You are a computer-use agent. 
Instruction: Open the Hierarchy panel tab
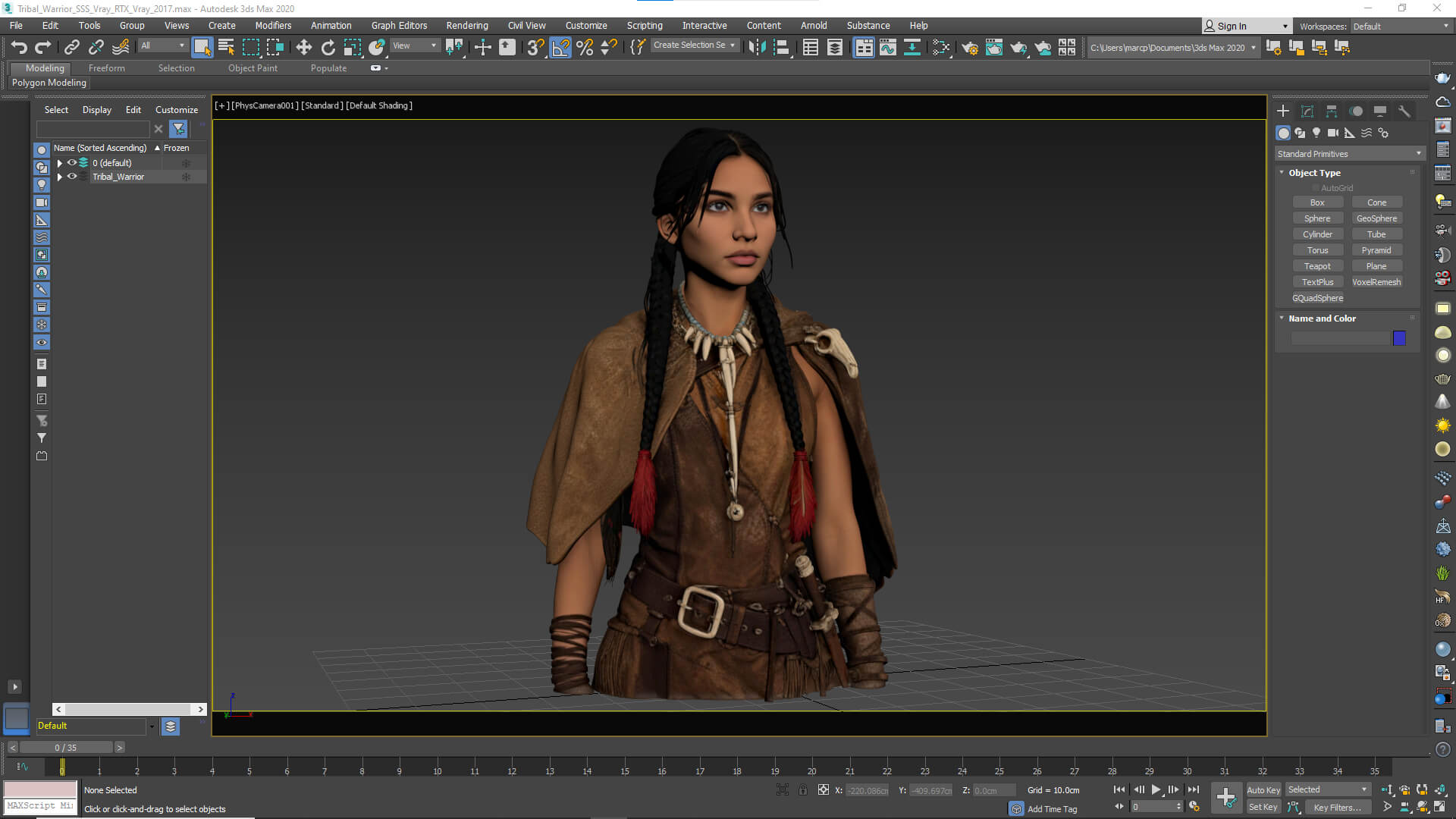pos(1332,111)
